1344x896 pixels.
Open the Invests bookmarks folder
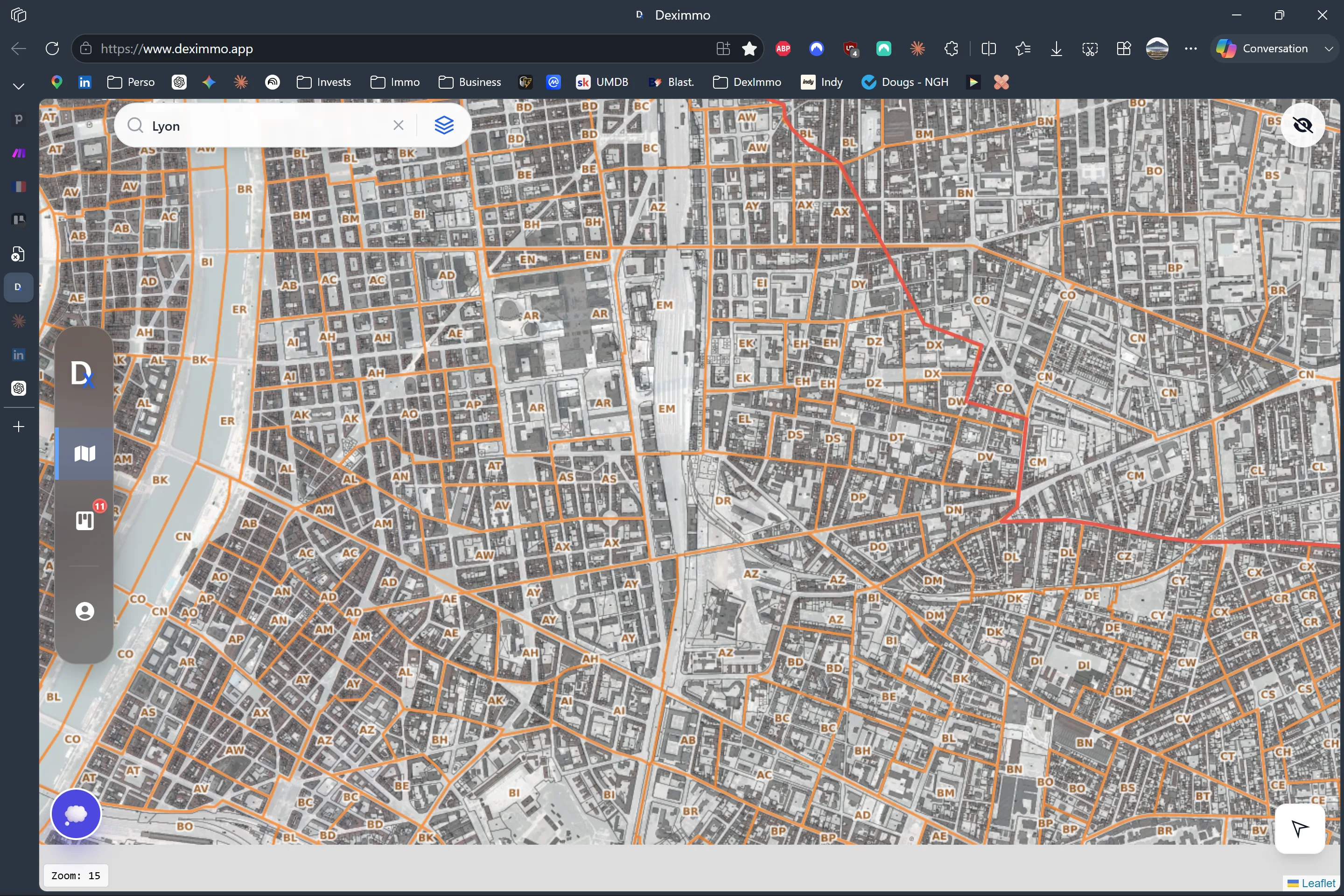pyautogui.click(x=324, y=82)
